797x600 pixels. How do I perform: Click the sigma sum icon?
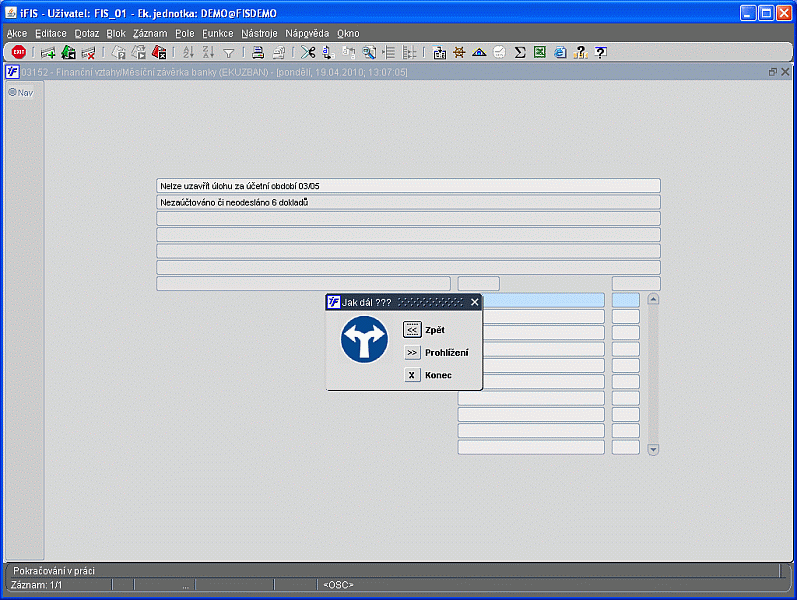[x=520, y=52]
